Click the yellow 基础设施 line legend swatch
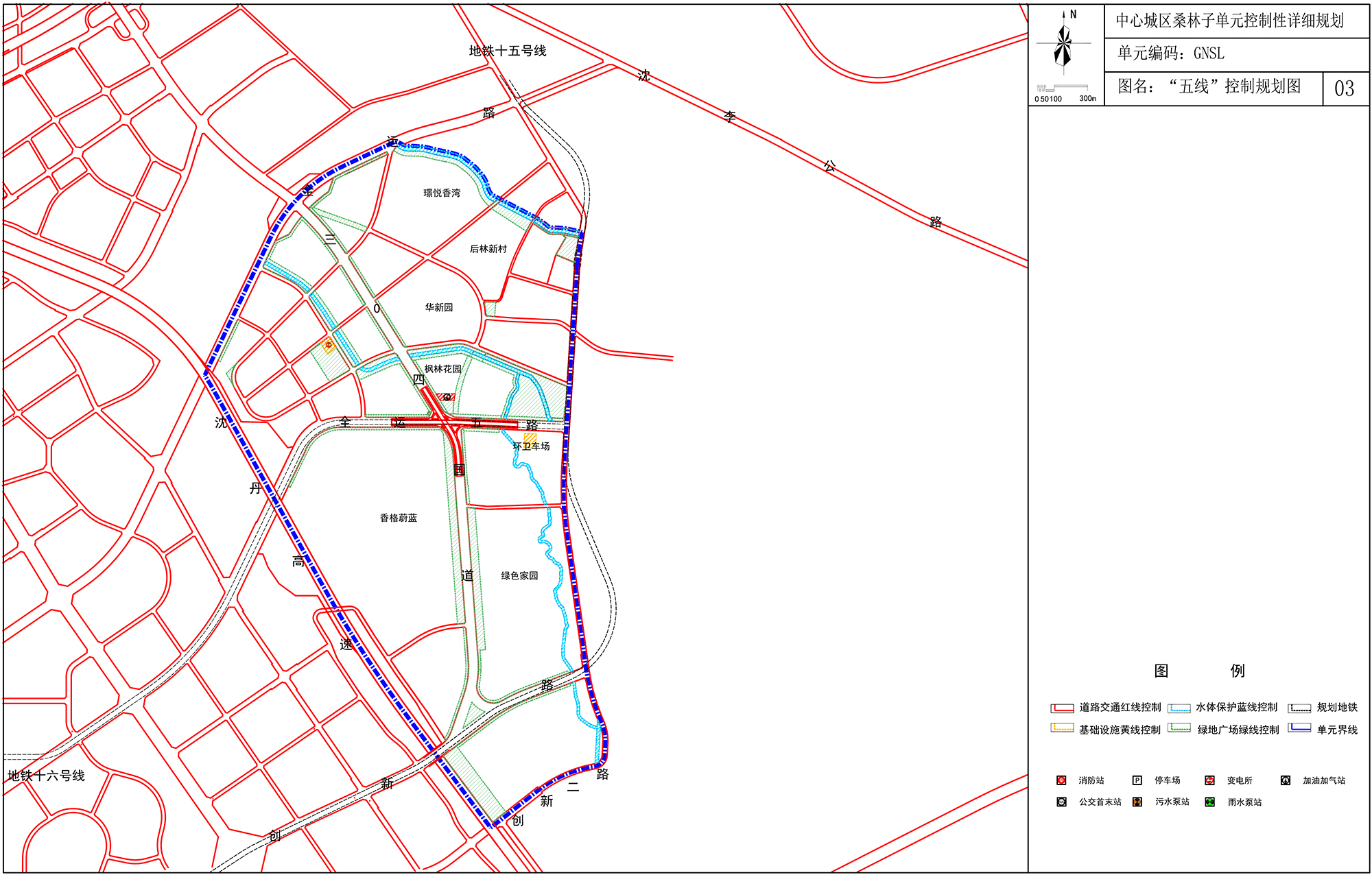The width and height of the screenshot is (1372, 875). tap(1062, 728)
